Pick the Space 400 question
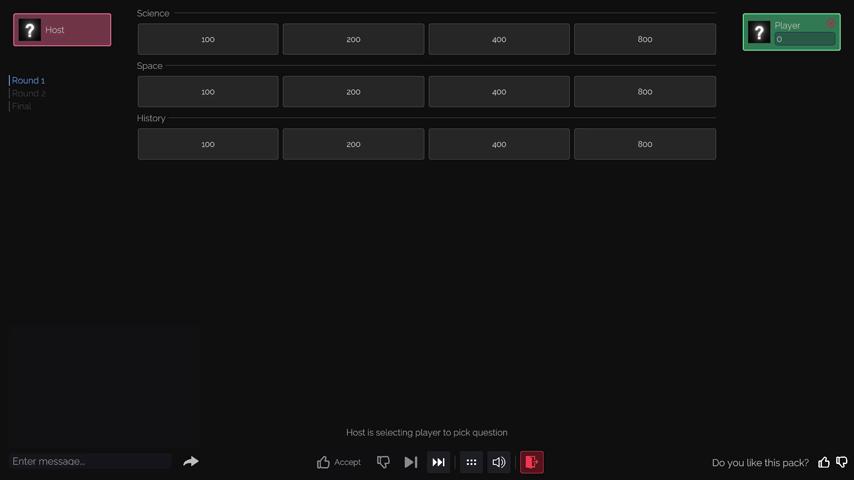 [x=499, y=92]
